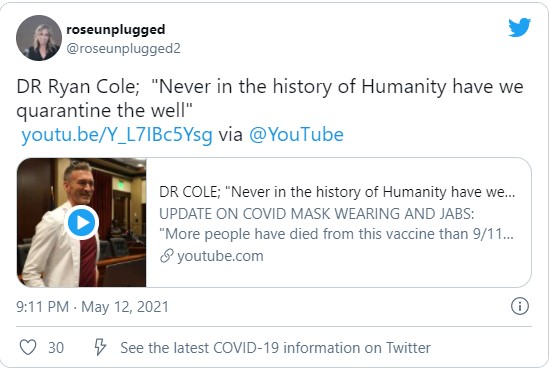This screenshot has height=368, width=550.
Task: Open the roseunplugged display name
Action: point(116,29)
